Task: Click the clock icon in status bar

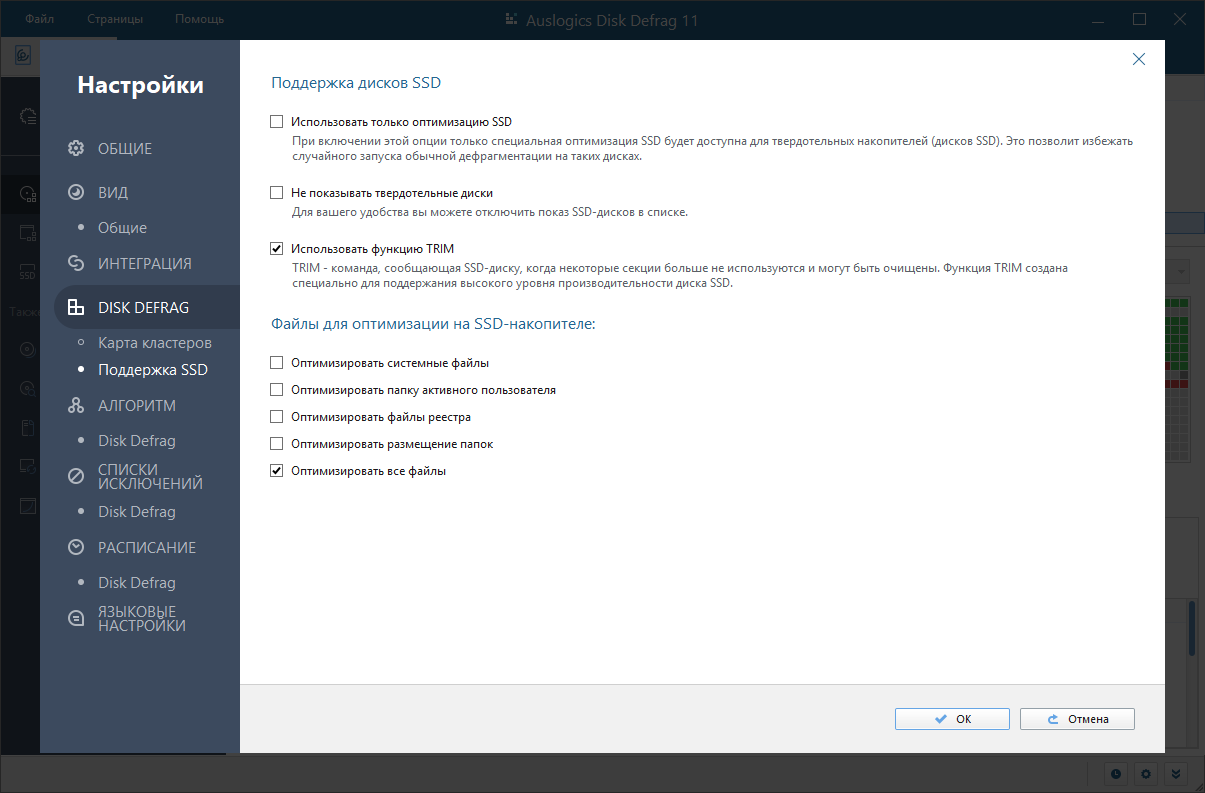Action: tap(1116, 773)
